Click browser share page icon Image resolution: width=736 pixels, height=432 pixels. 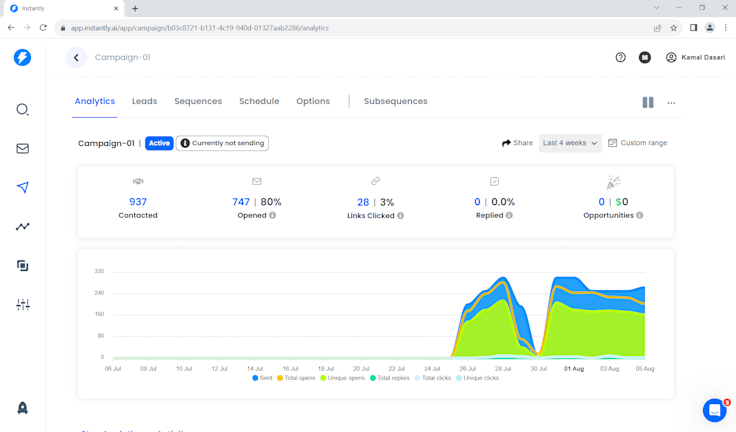[658, 28]
